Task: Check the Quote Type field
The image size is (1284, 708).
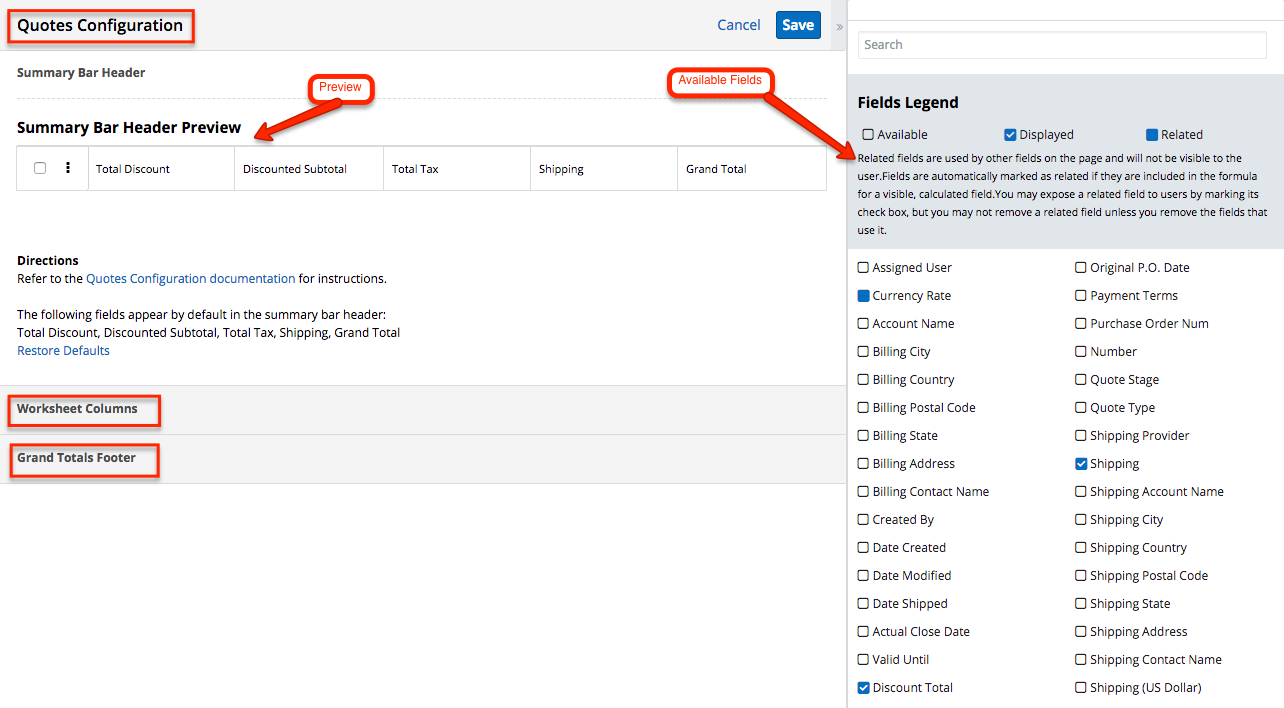Action: 1081,408
